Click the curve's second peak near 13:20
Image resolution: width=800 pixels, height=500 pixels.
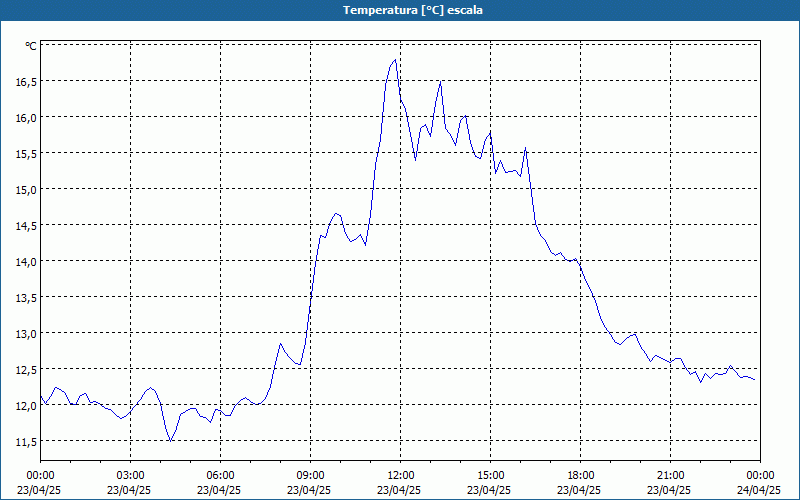point(440,82)
